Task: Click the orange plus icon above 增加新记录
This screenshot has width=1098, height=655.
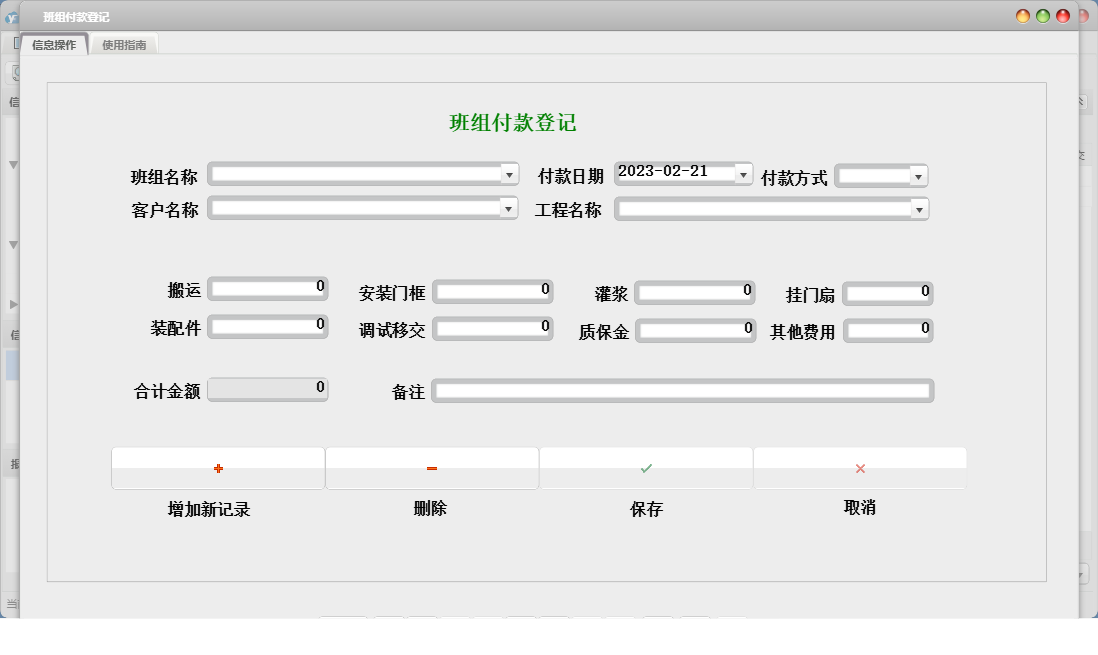Action: tap(217, 467)
